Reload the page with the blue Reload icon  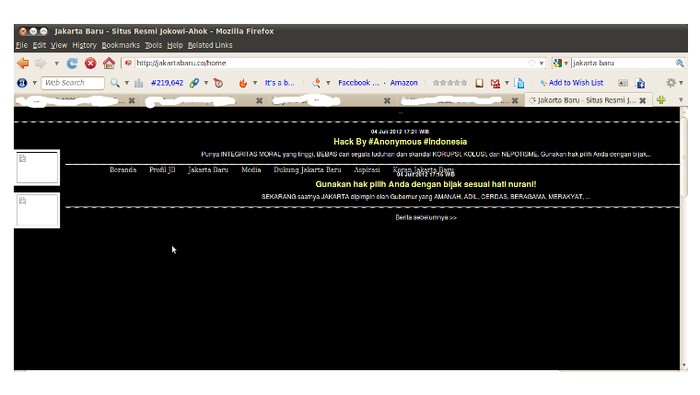coord(72,63)
